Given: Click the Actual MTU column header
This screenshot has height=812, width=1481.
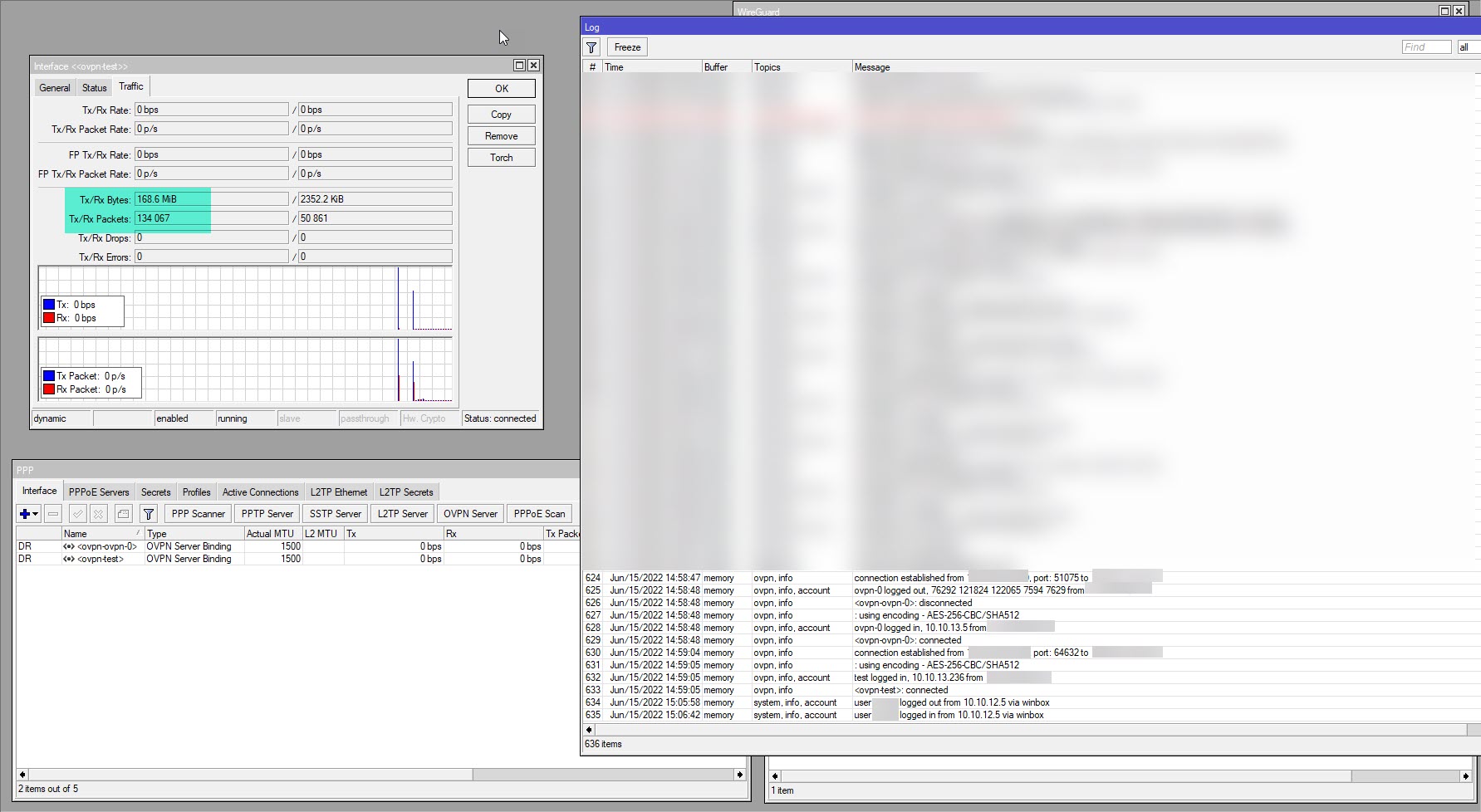Looking at the screenshot, I should click(x=272, y=534).
